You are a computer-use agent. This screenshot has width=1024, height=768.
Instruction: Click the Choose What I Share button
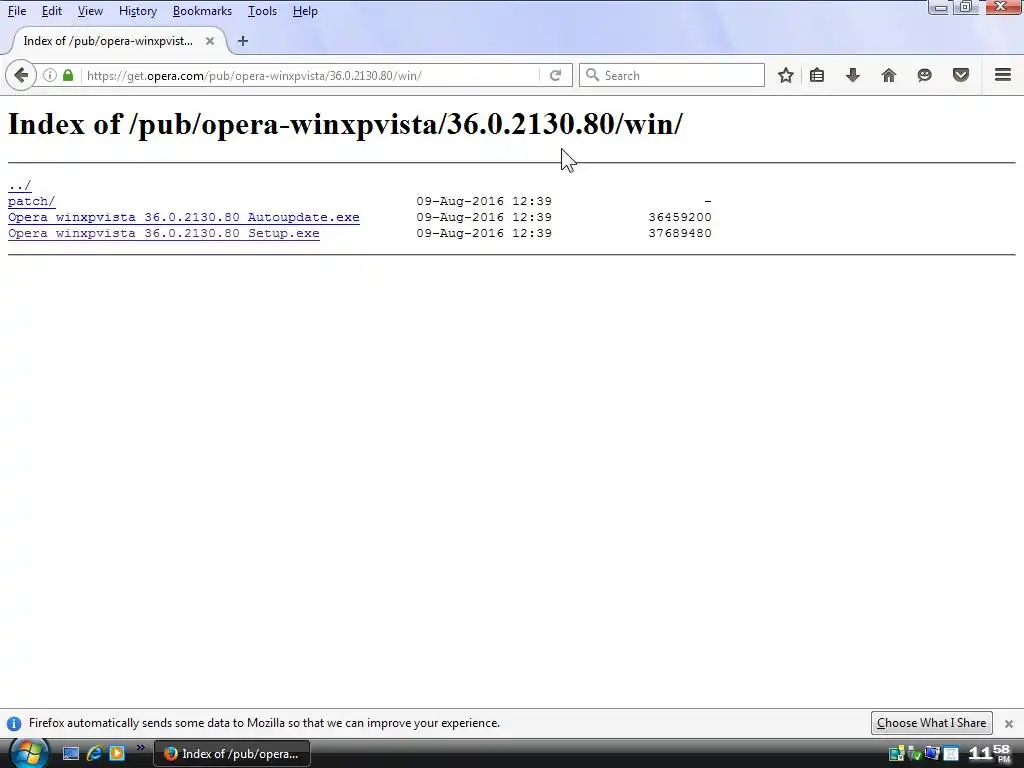pos(931,723)
